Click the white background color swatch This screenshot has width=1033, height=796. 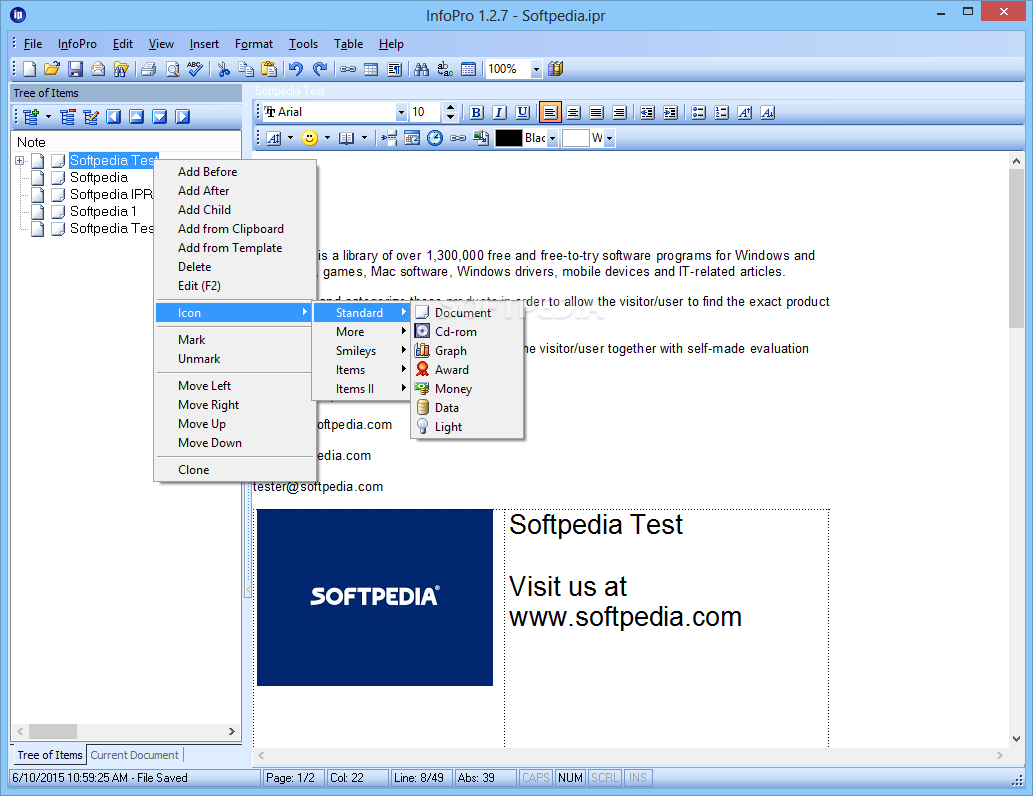pos(575,138)
